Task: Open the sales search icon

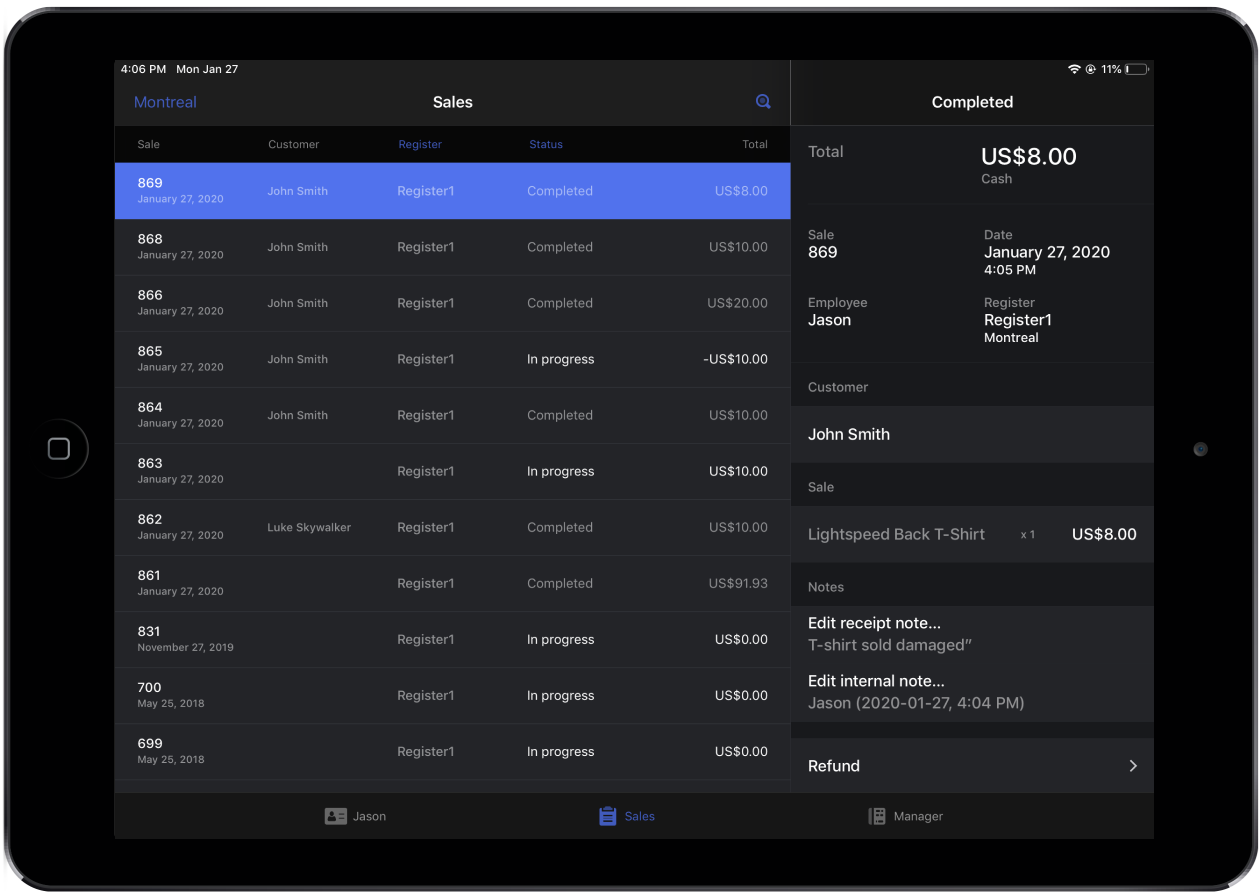Action: [x=763, y=102]
